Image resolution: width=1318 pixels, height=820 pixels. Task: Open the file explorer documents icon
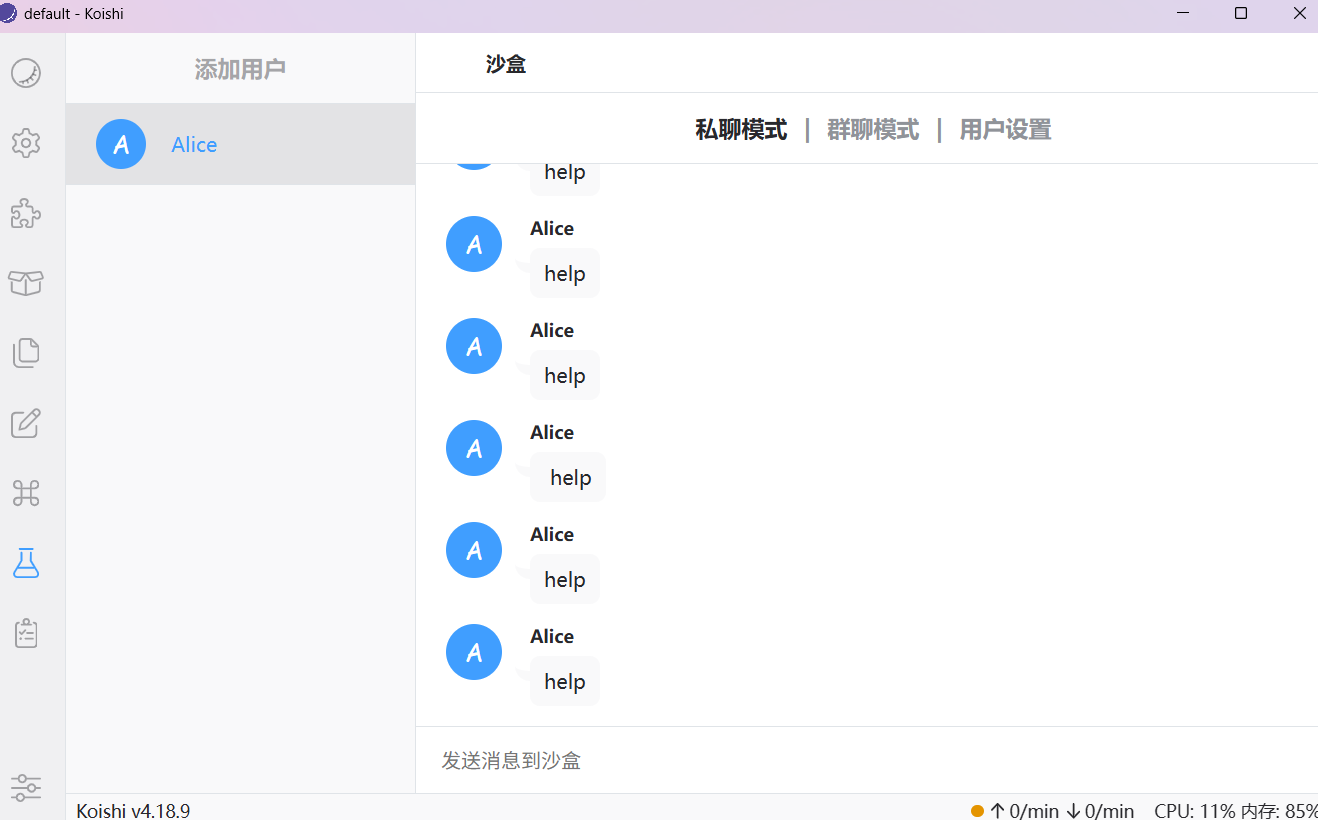coord(26,353)
